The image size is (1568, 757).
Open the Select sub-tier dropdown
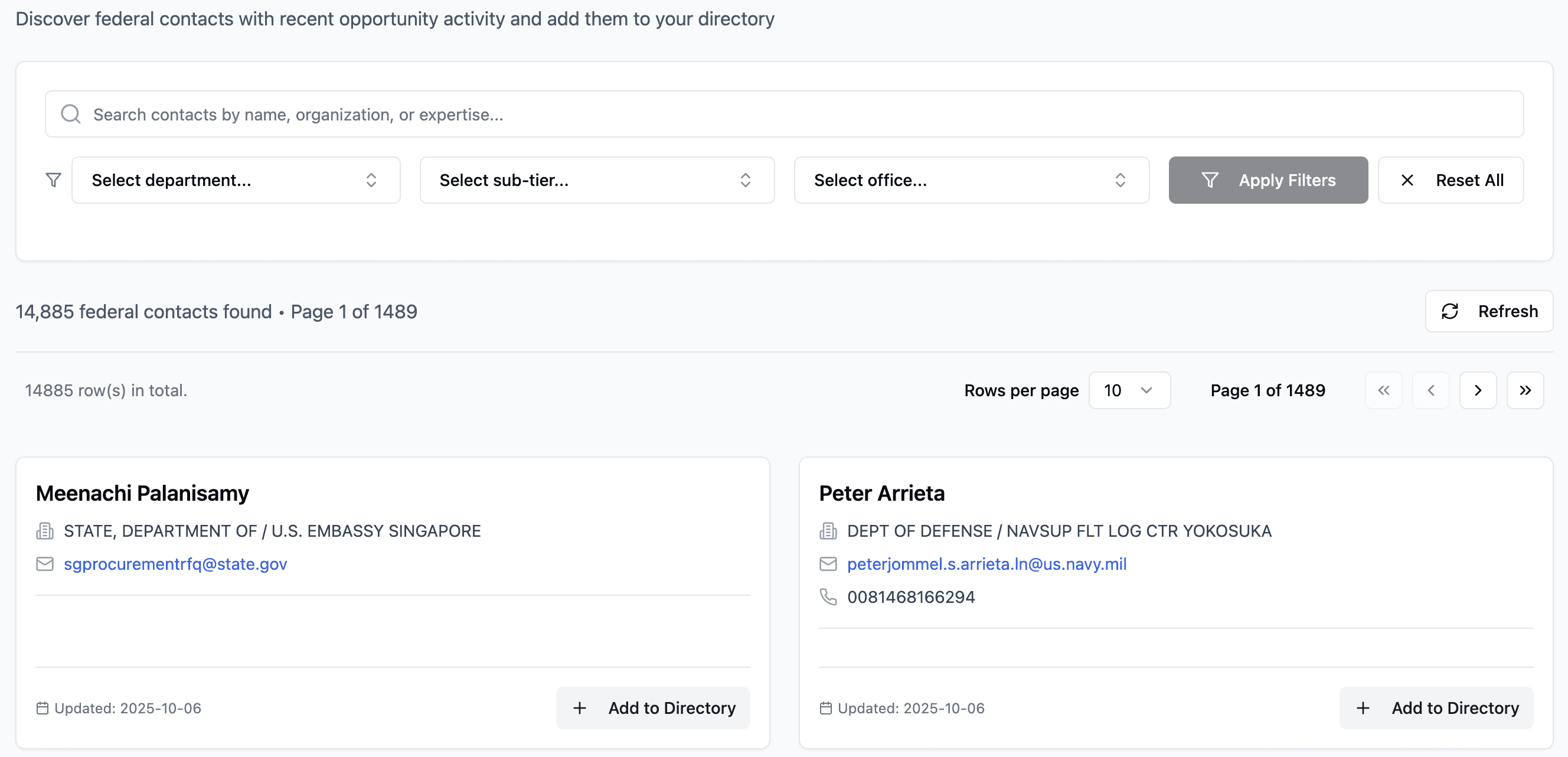596,180
